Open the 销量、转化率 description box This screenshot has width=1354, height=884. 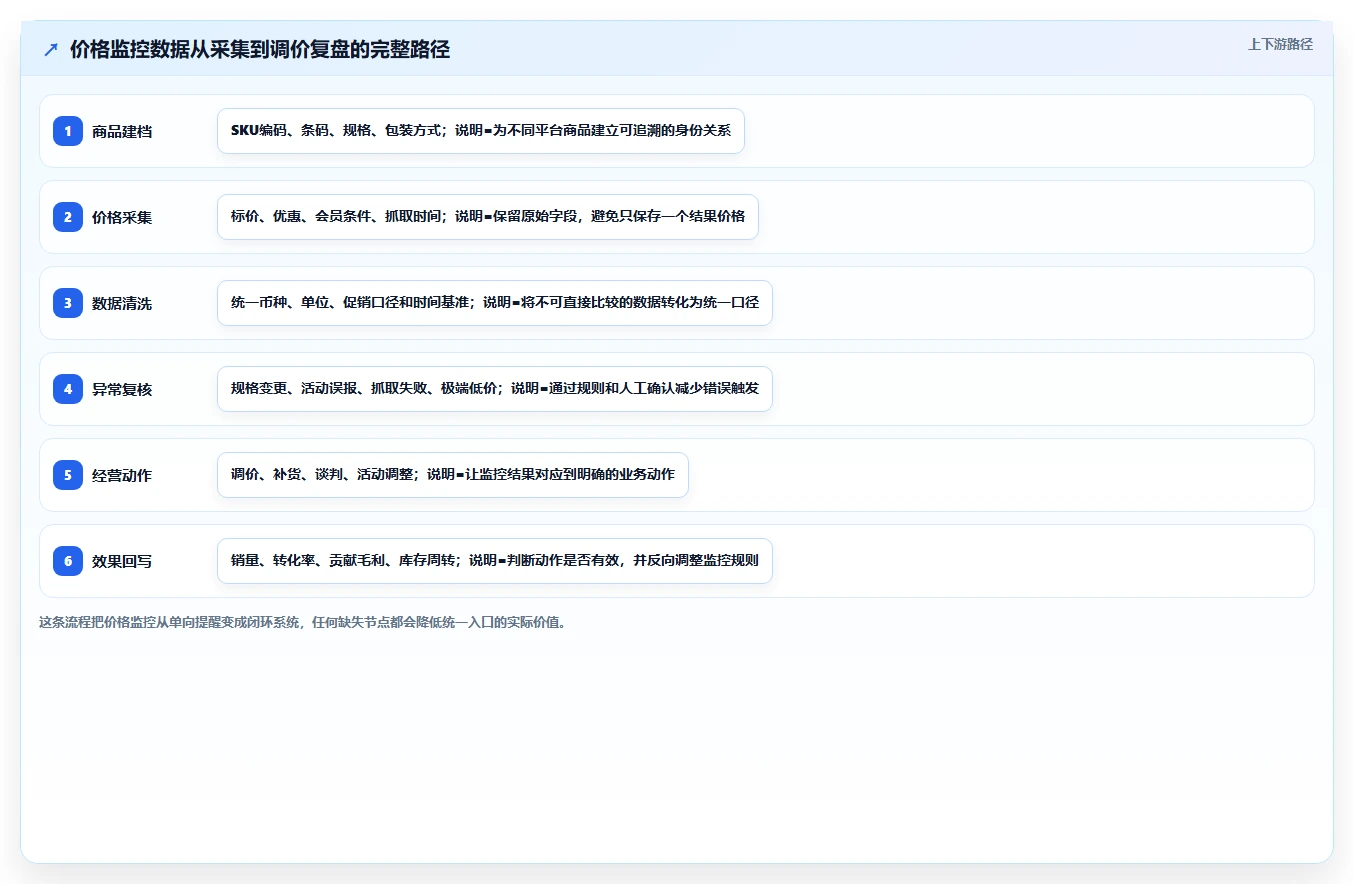(x=495, y=561)
